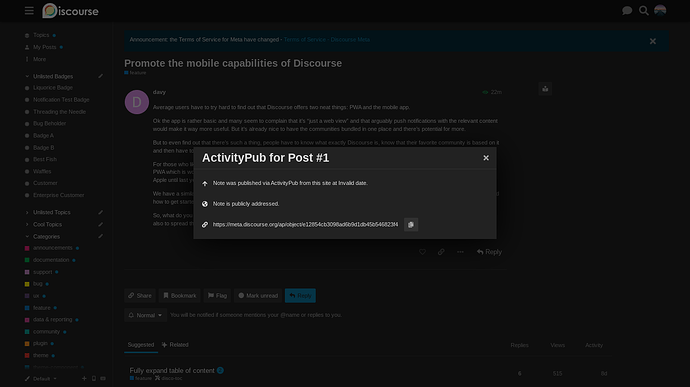The height and width of the screenshot is (387, 690).
Task: Flag this topic
Action: 217,296
